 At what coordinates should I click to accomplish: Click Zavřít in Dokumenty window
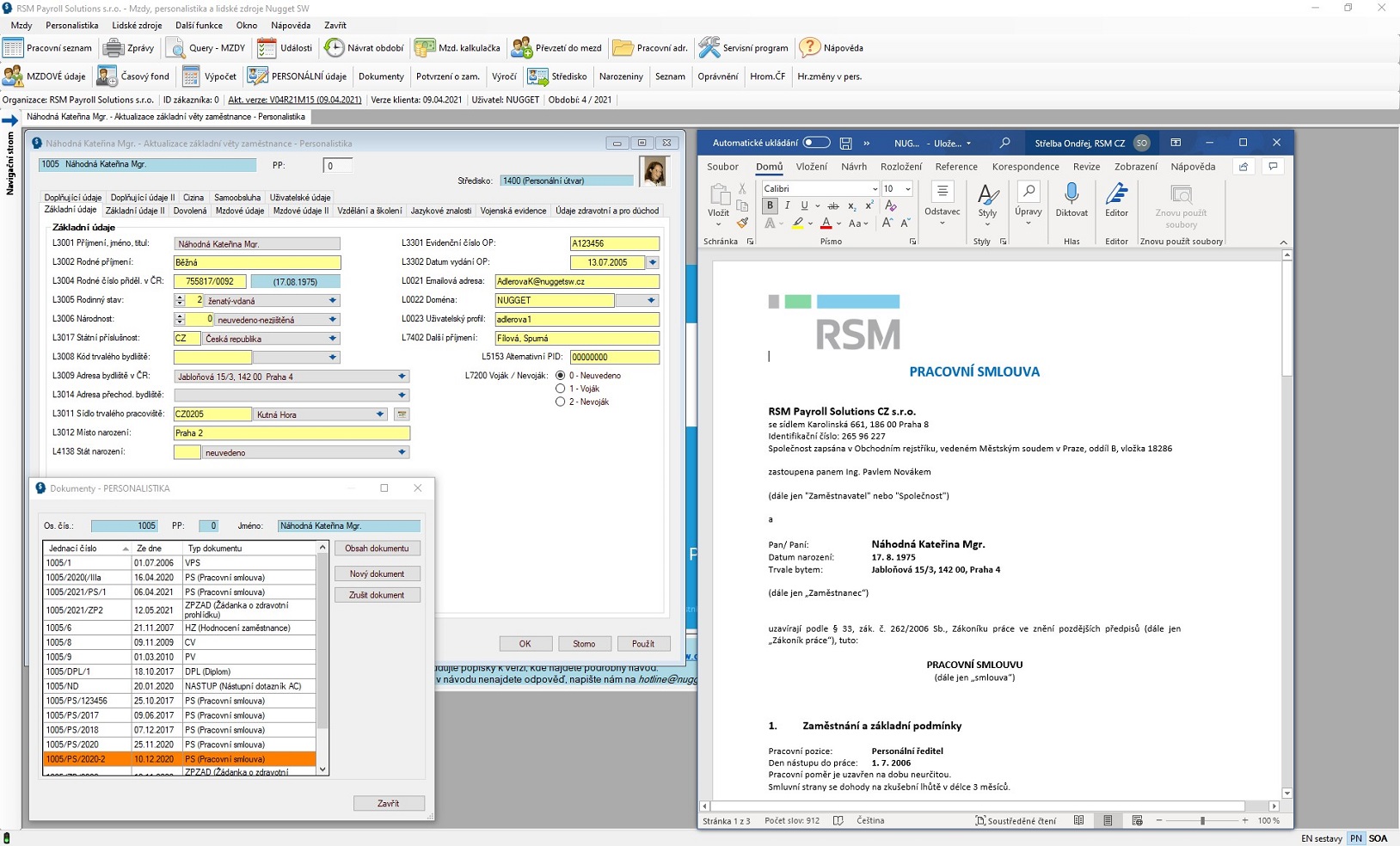tap(389, 804)
